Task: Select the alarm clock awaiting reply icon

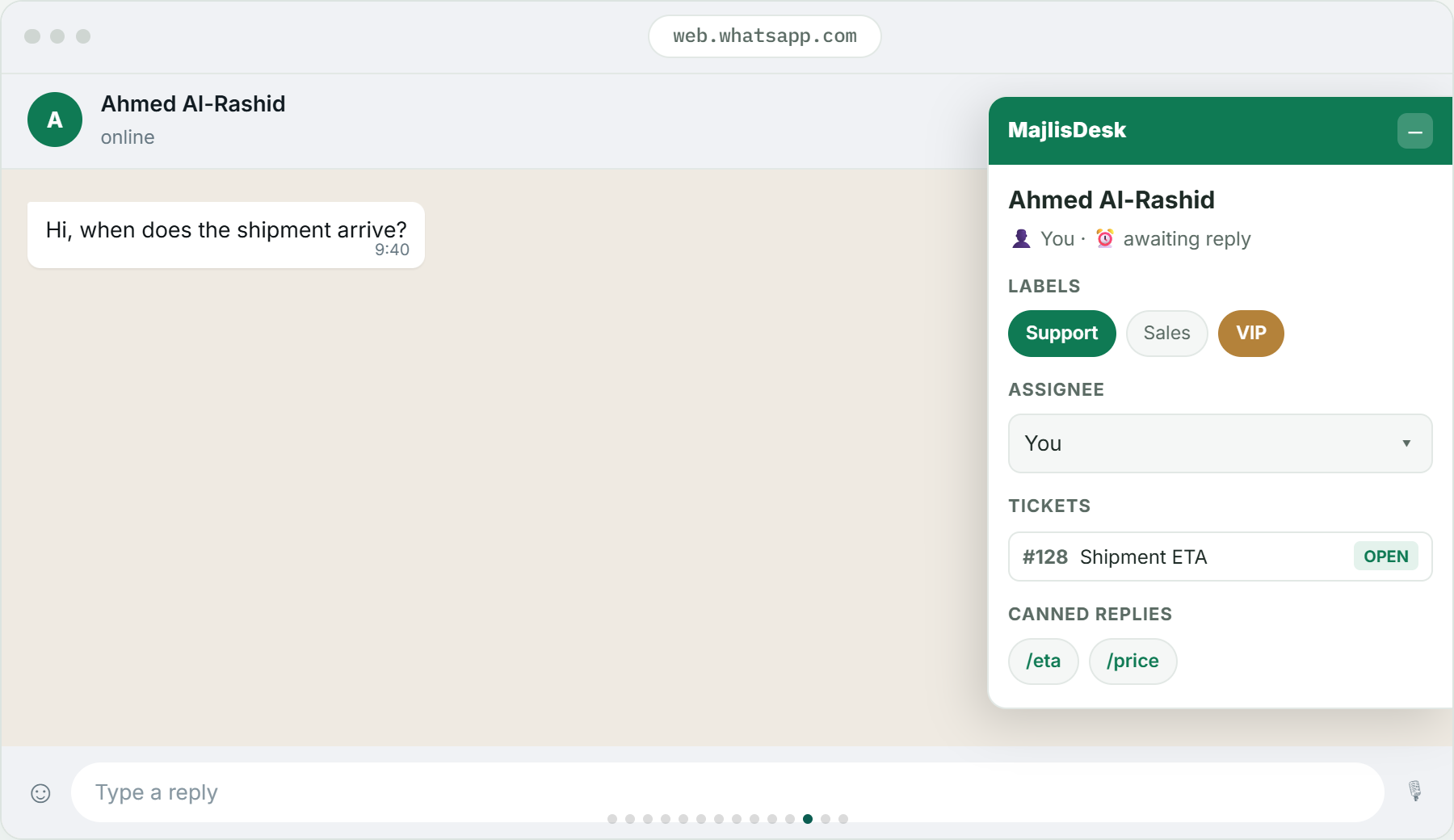Action: [x=1105, y=238]
